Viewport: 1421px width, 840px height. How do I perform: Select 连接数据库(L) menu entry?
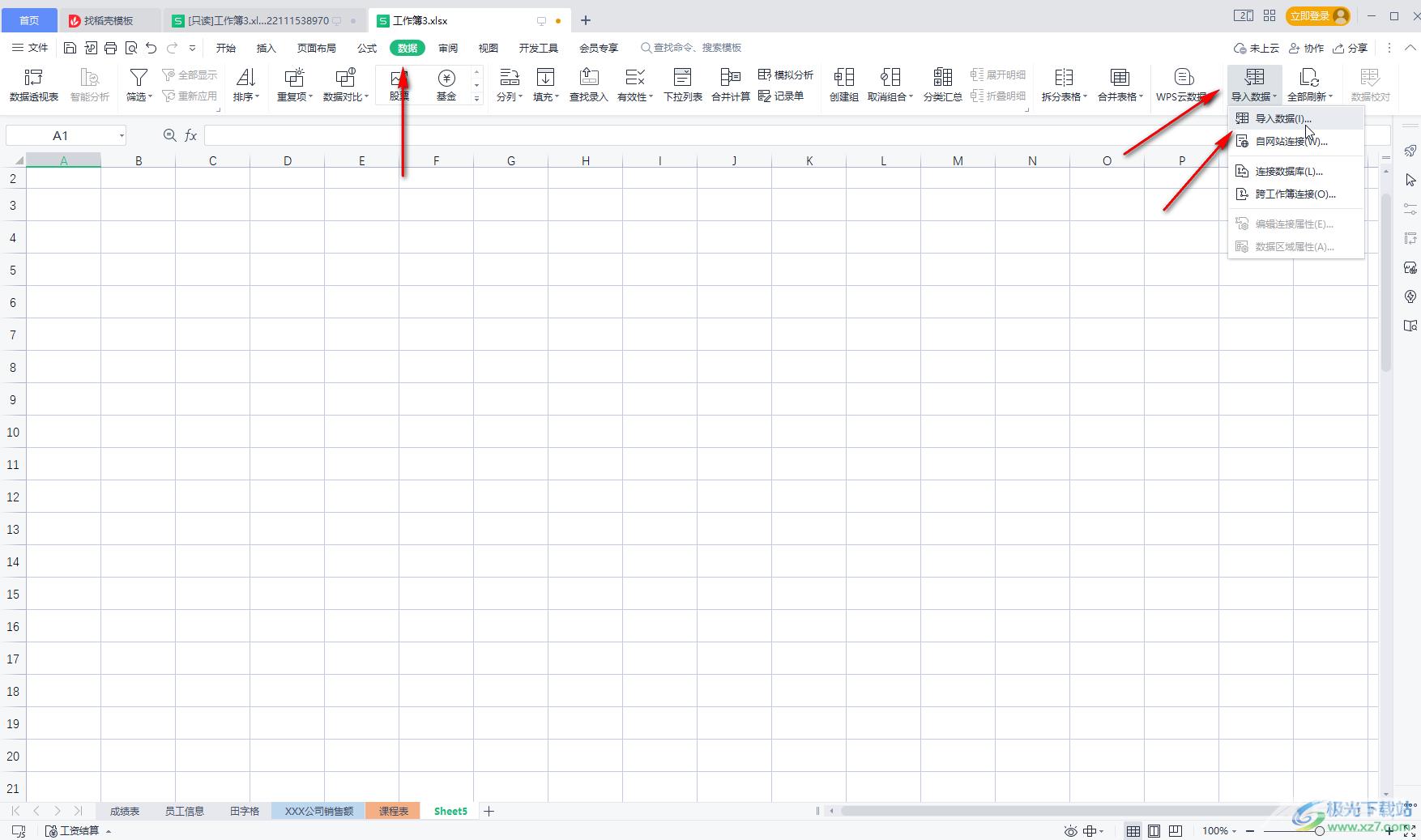1296,171
